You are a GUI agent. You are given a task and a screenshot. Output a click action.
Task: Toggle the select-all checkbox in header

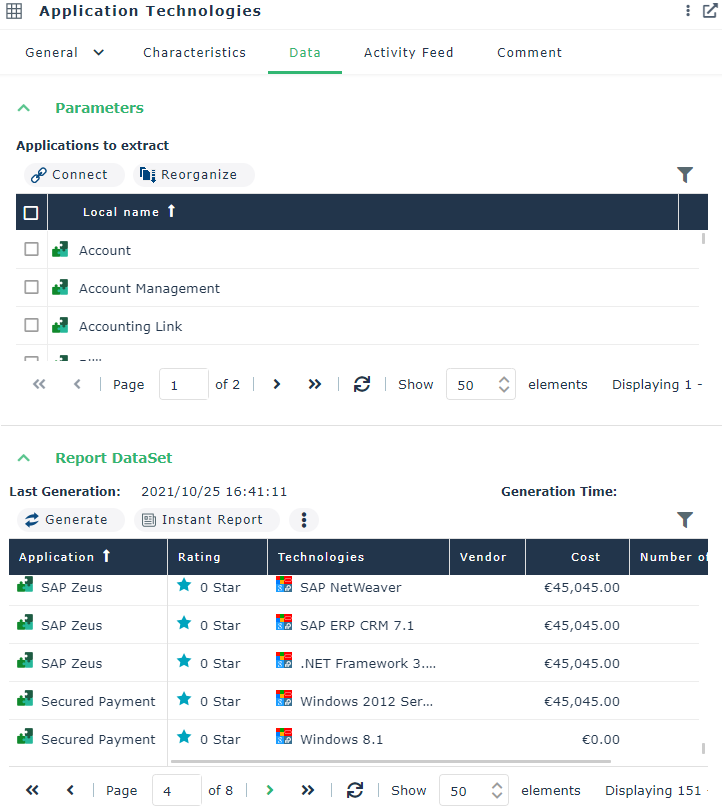(x=31, y=213)
